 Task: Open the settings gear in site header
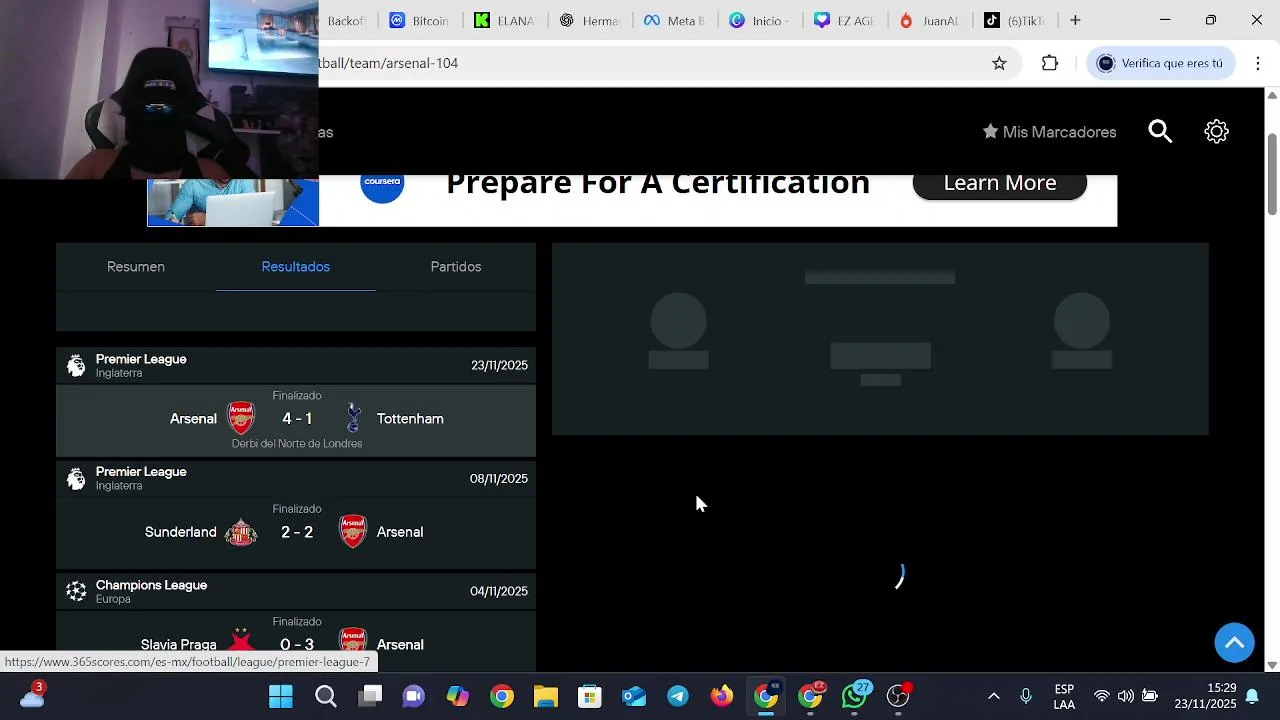pos(1216,132)
